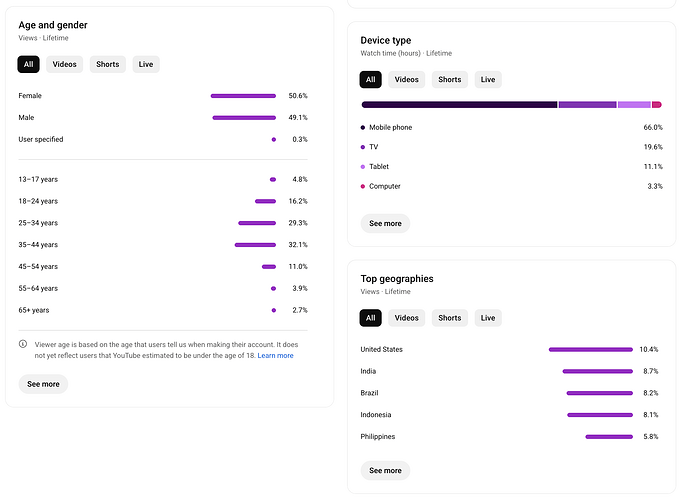This screenshot has height=500, width=682.
Task: Click the TV legend dot
Action: click(x=363, y=147)
